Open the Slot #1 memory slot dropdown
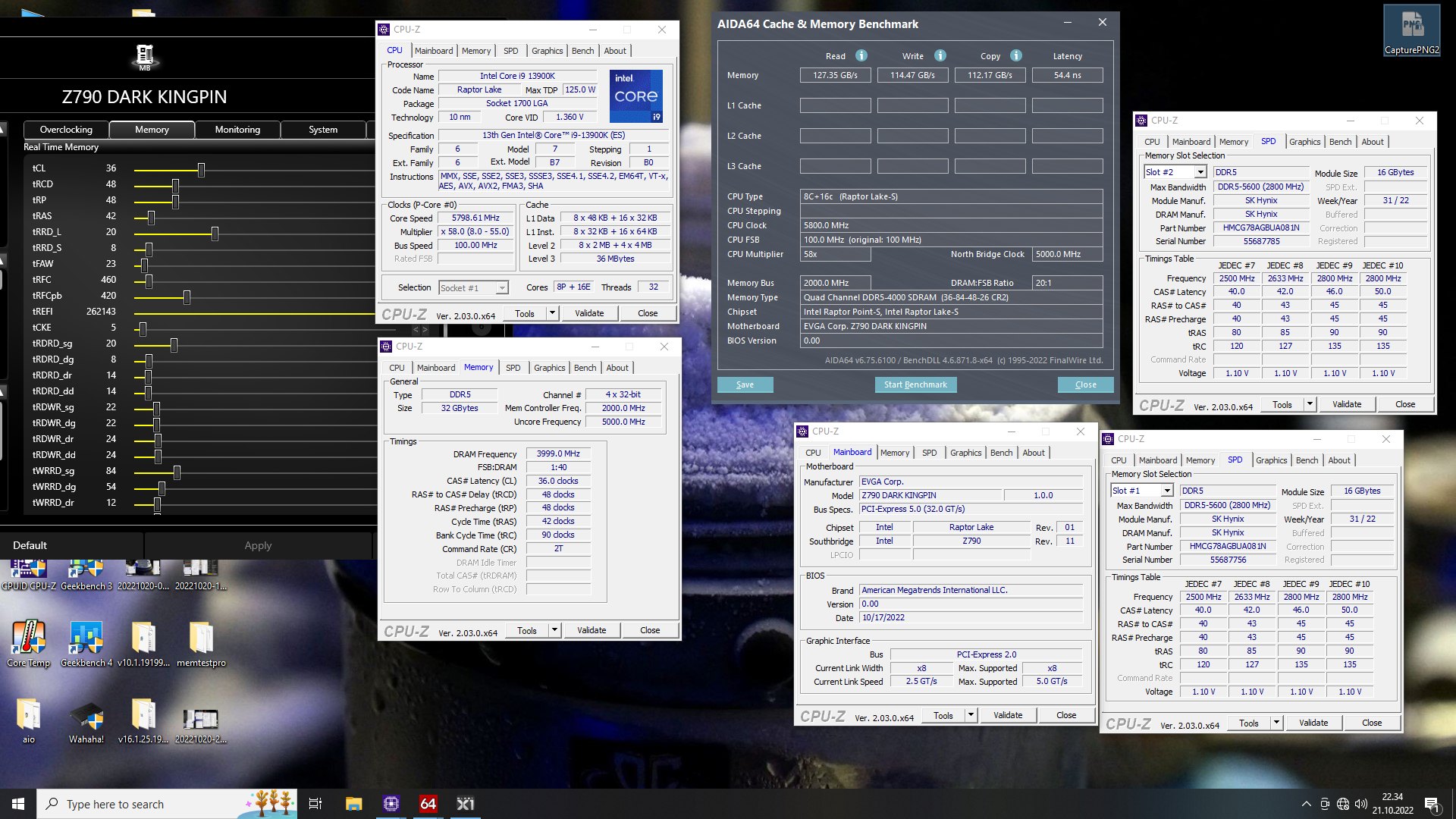The width and height of the screenshot is (1456, 819). coord(1167,491)
